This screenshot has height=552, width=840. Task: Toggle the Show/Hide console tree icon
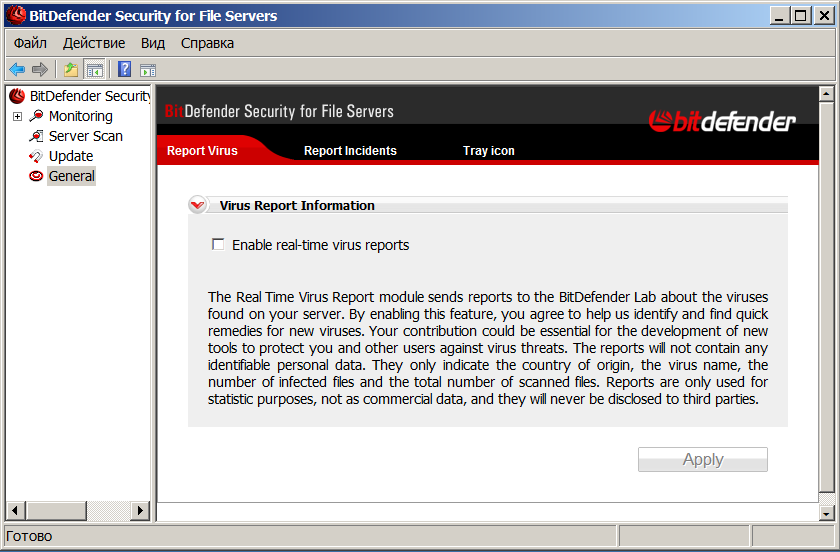pos(95,70)
